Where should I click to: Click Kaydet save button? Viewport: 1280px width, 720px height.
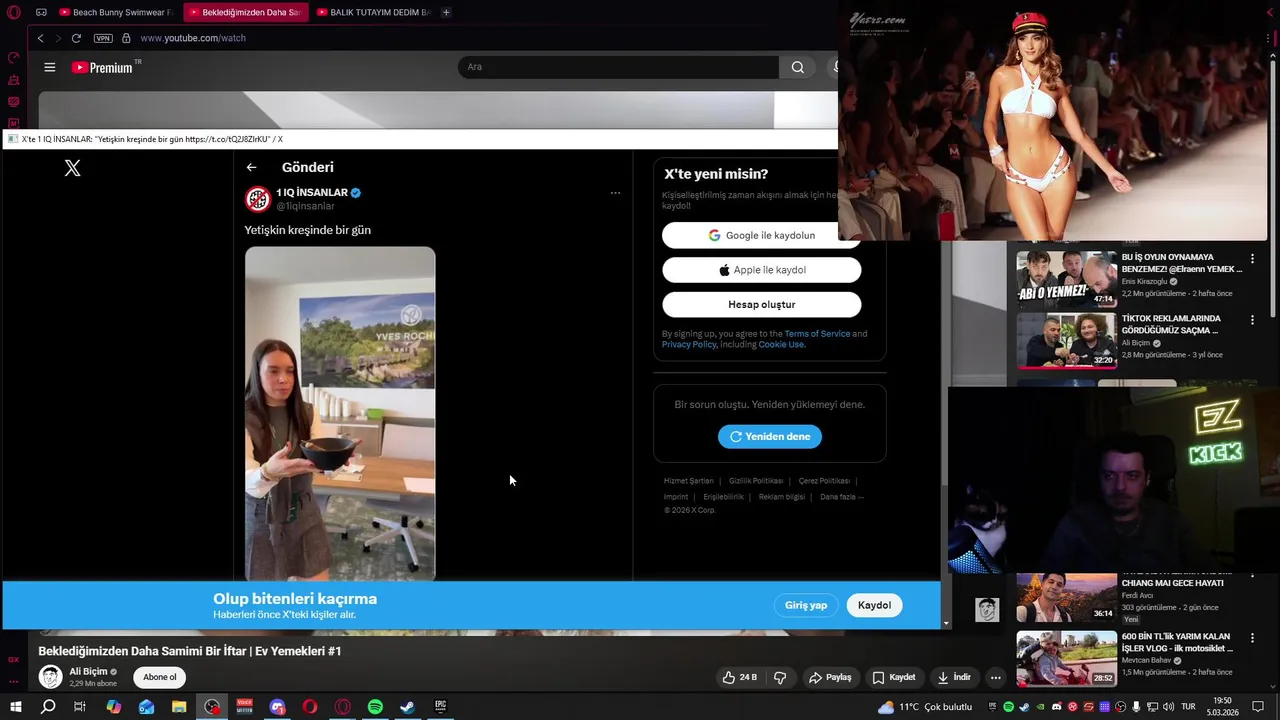[x=894, y=677]
